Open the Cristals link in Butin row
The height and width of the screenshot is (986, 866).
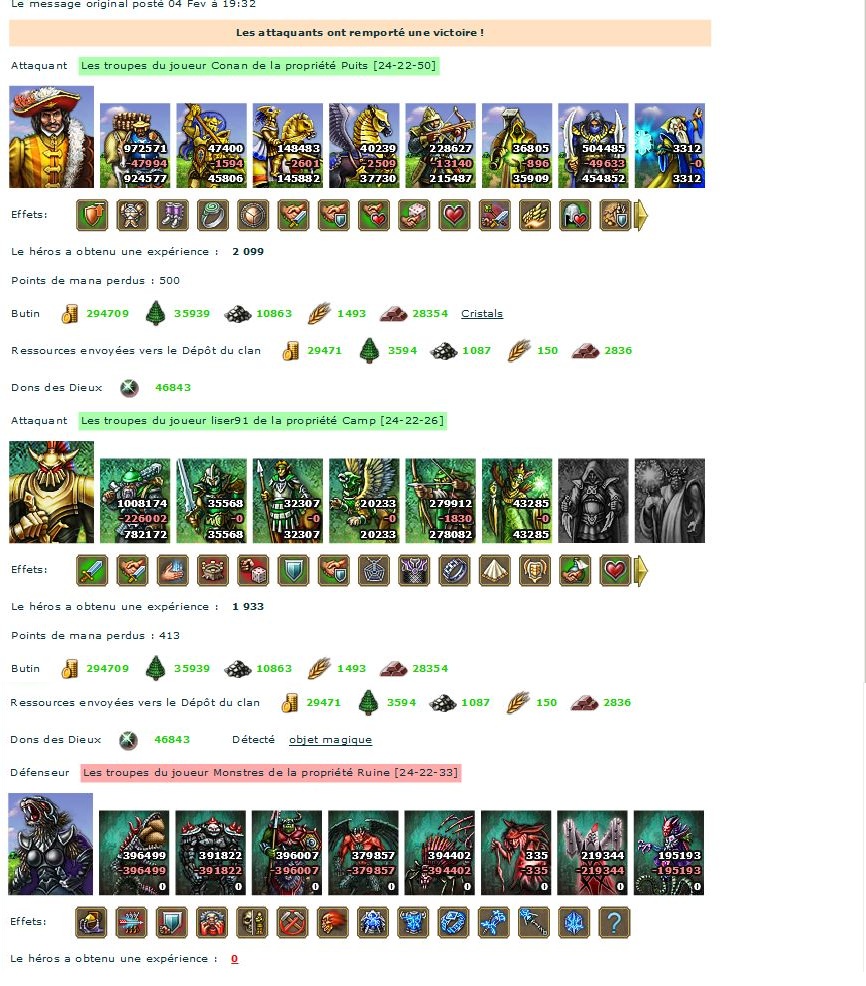482,314
